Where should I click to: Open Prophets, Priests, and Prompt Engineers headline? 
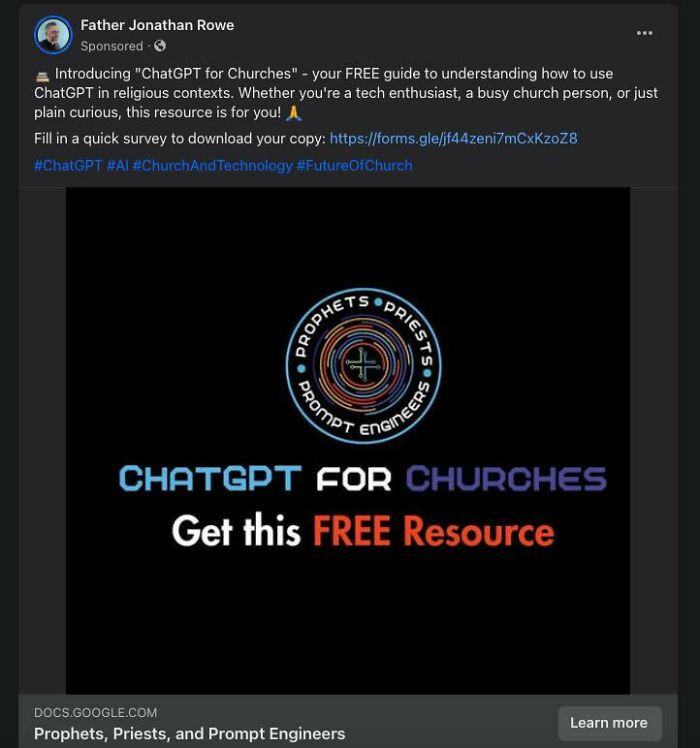(189, 734)
